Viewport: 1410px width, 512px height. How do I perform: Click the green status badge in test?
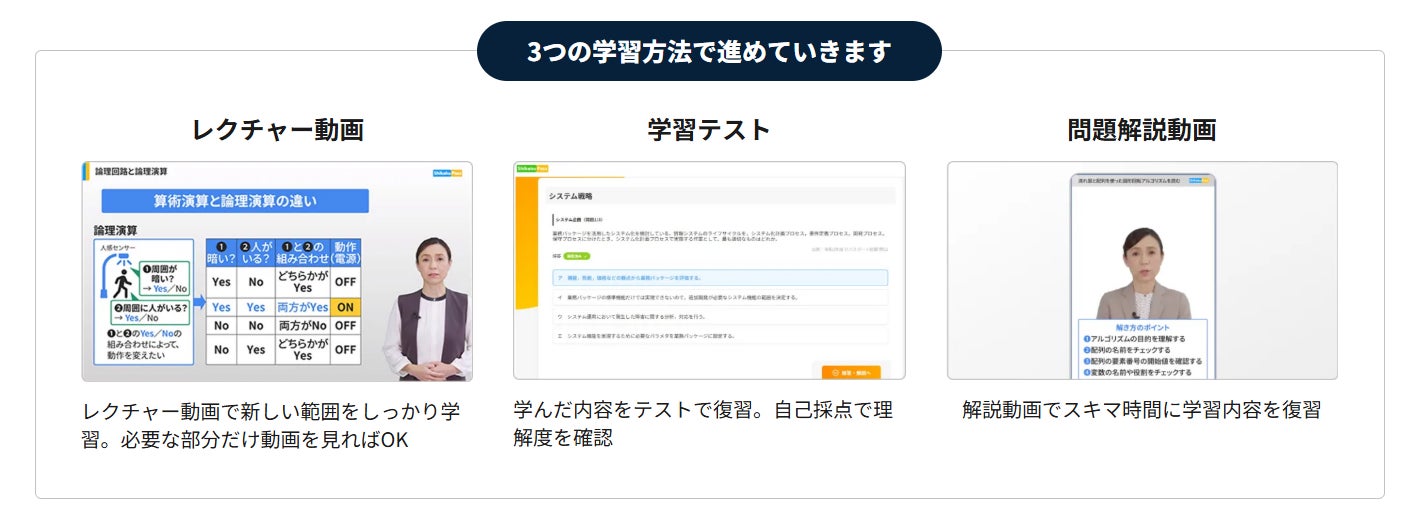(577, 257)
